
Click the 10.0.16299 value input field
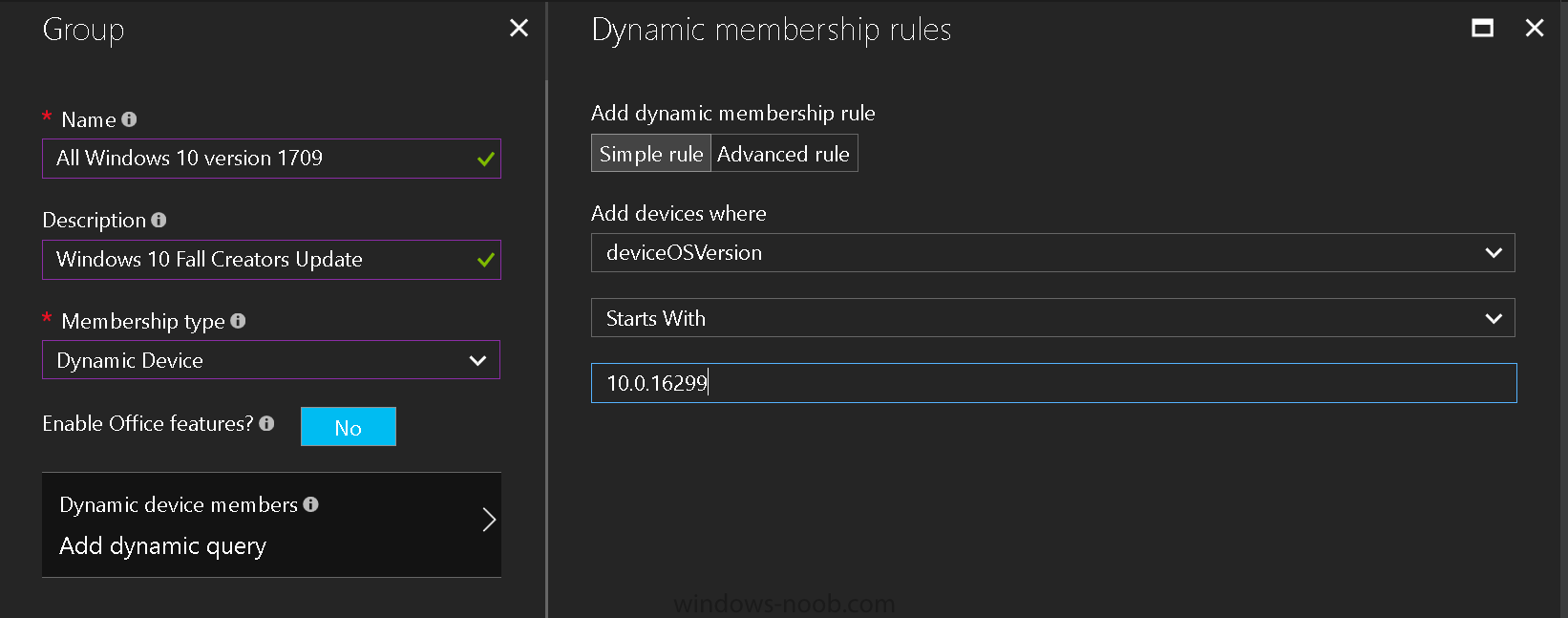[x=1053, y=383]
